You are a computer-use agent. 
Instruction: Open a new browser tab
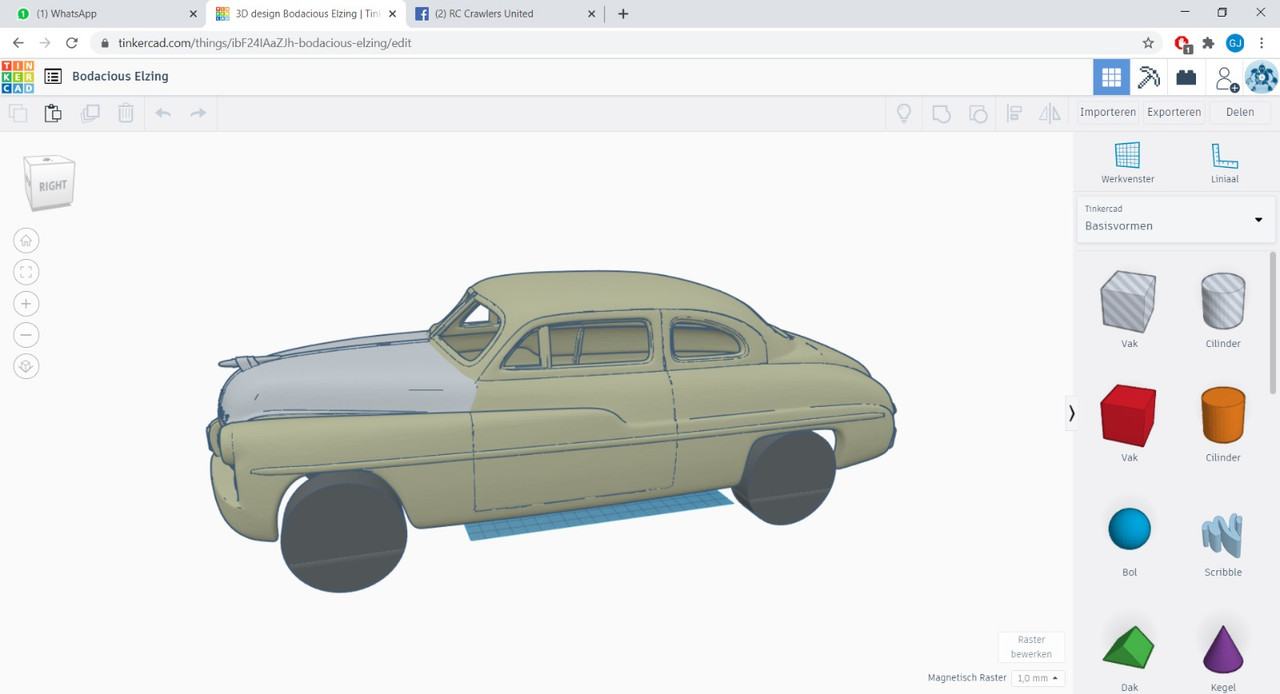coord(623,14)
